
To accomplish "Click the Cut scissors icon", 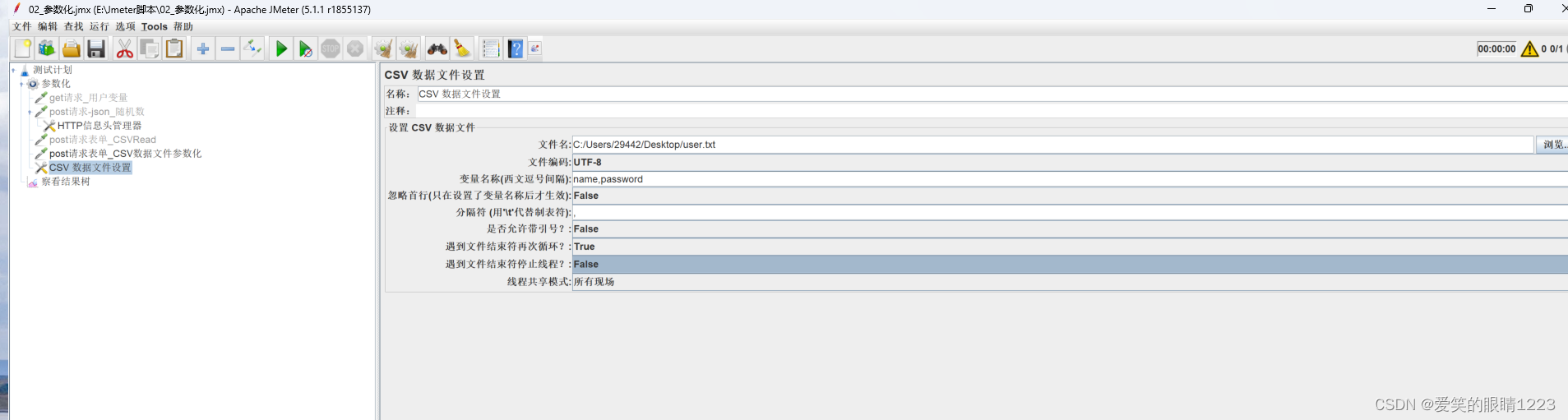I will 124,48.
